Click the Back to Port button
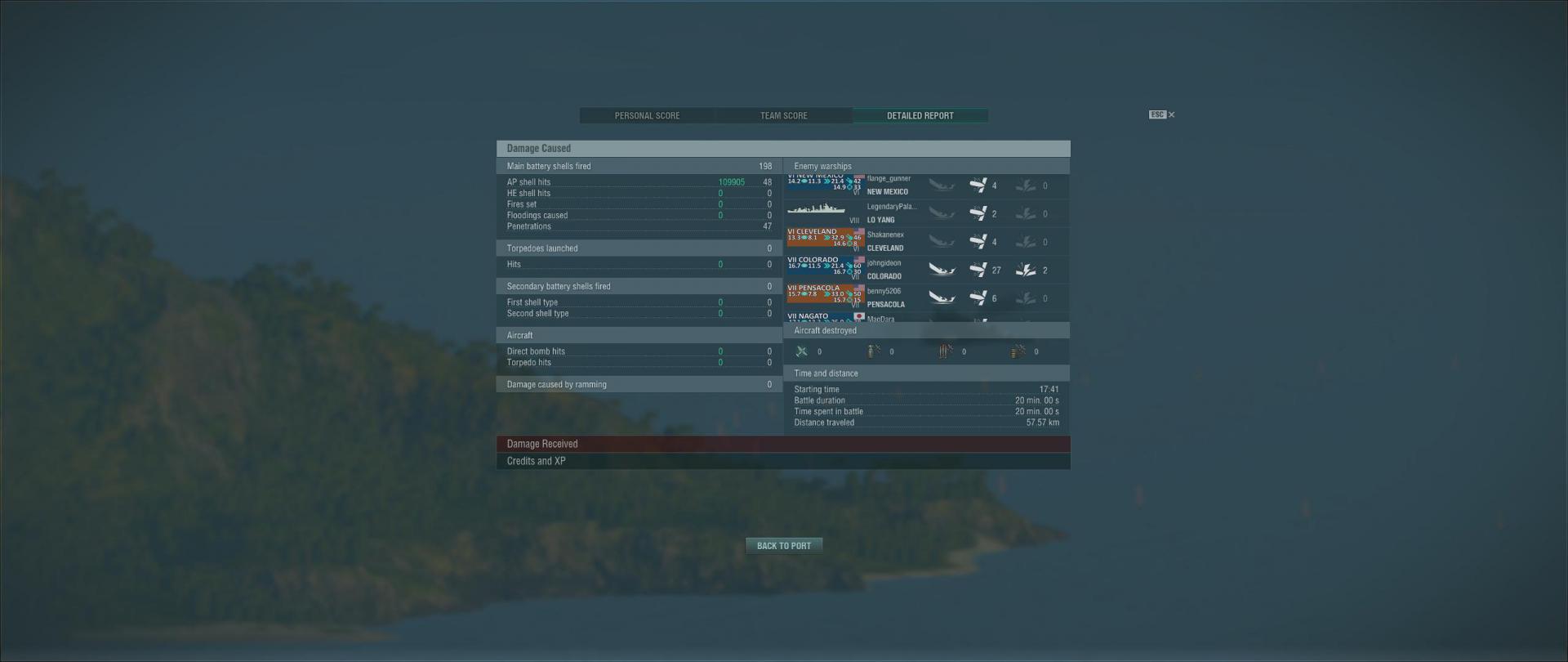The image size is (1568, 662). [784, 546]
